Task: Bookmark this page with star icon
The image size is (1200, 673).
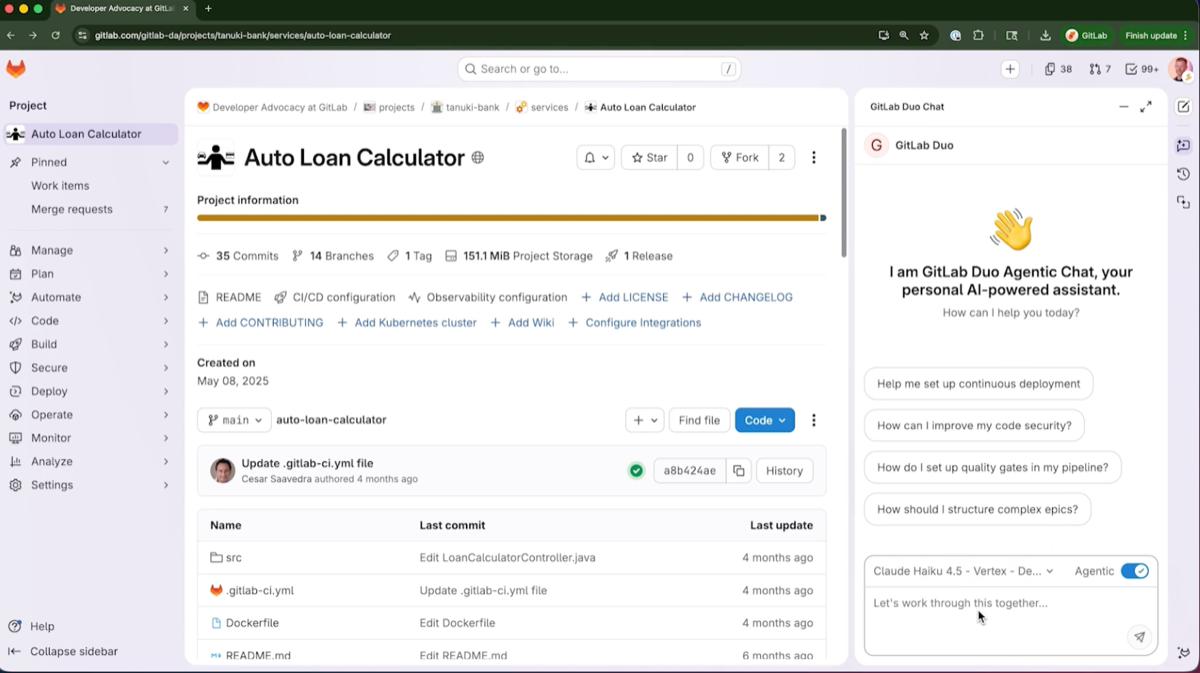Action: click(924, 35)
